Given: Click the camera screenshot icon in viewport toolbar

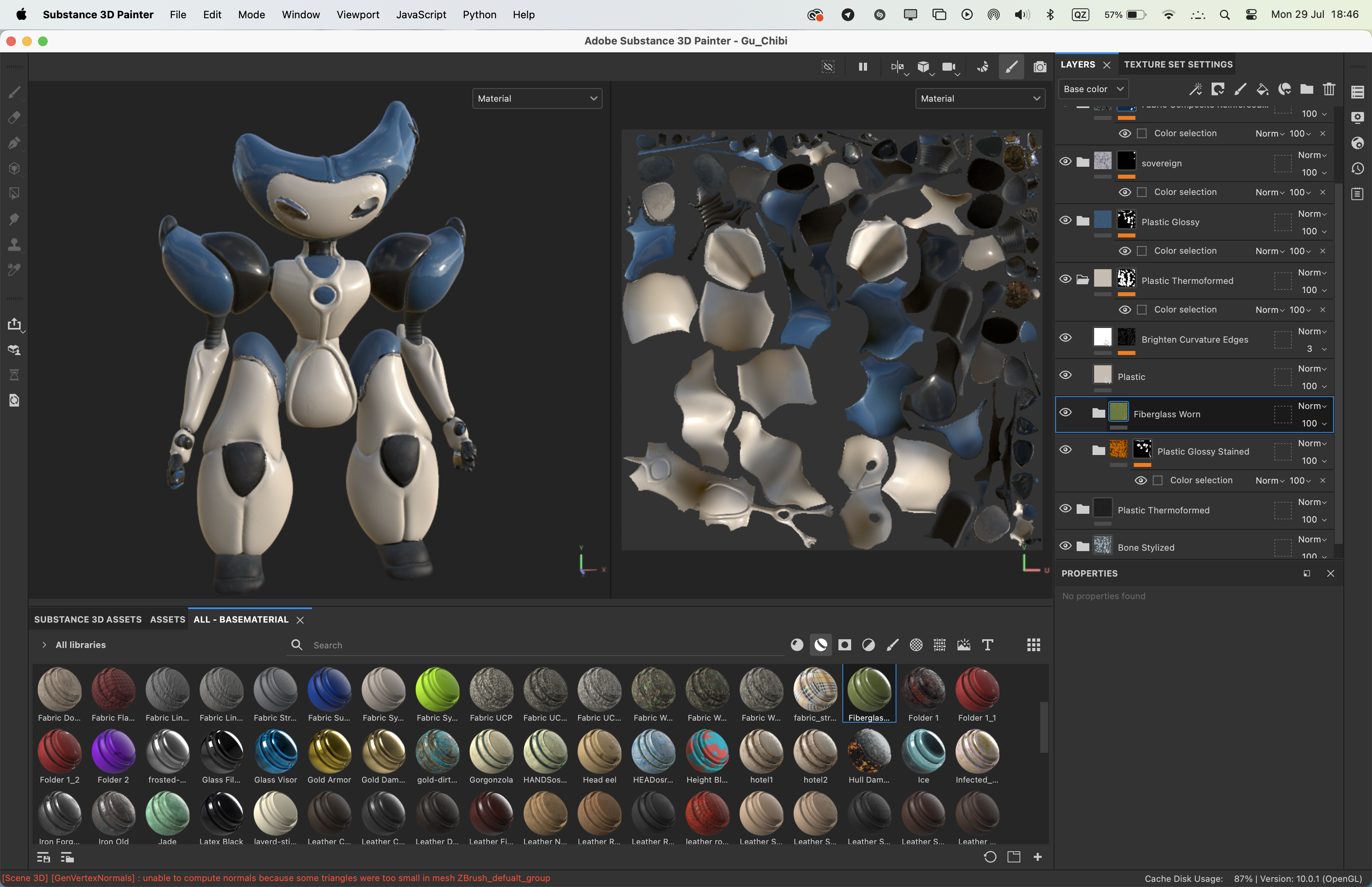Looking at the screenshot, I should [1040, 67].
